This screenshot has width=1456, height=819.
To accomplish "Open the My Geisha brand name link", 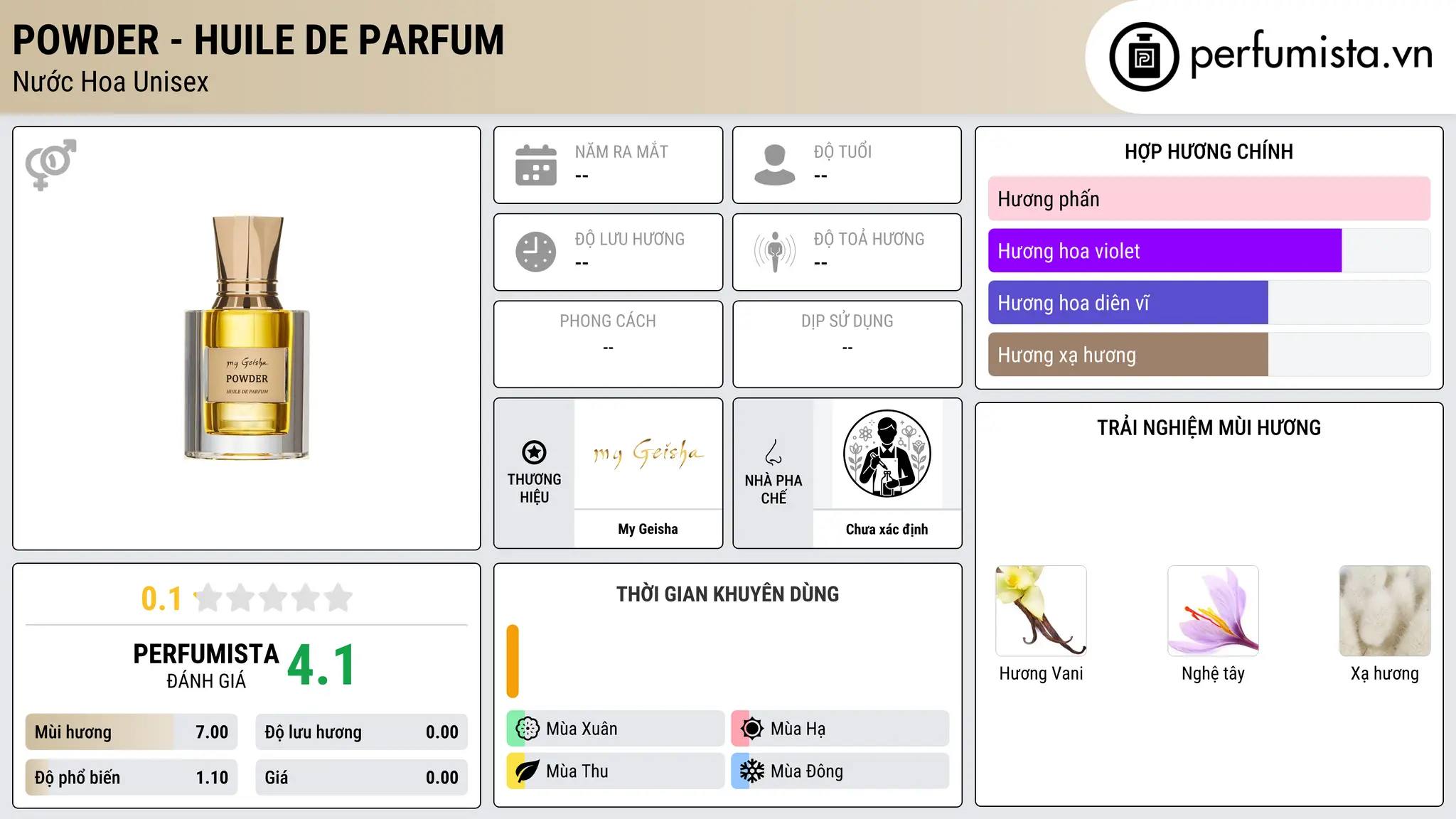I will pos(648,529).
